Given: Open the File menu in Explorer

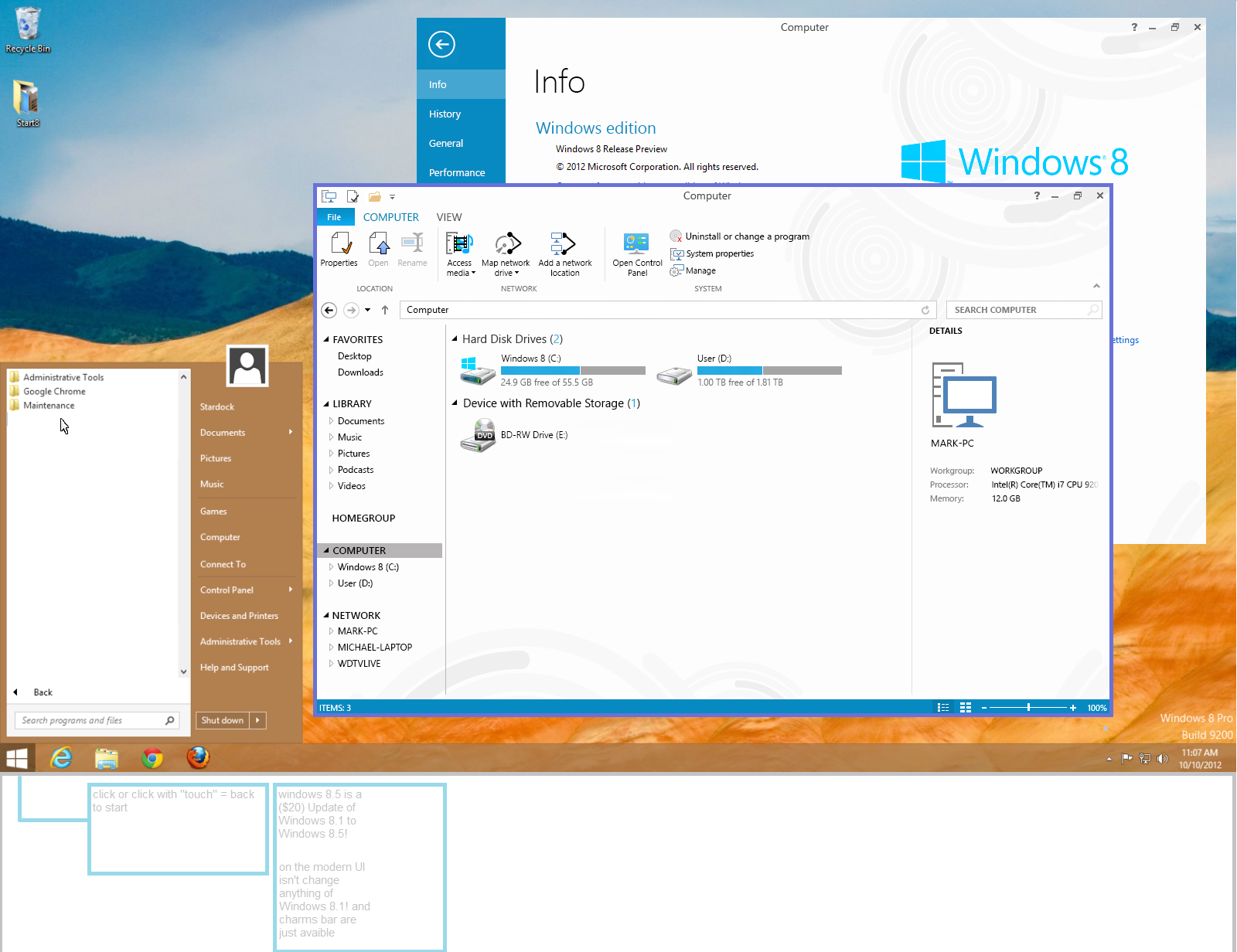Looking at the screenshot, I should [335, 217].
